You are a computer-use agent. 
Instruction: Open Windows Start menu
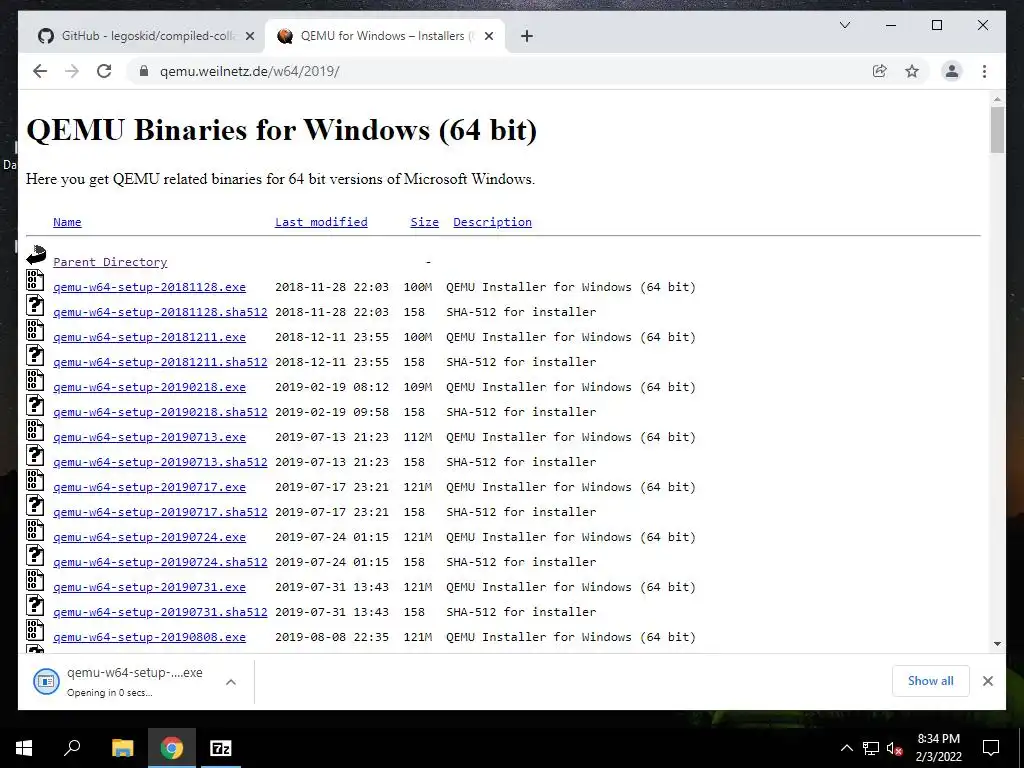(24, 748)
